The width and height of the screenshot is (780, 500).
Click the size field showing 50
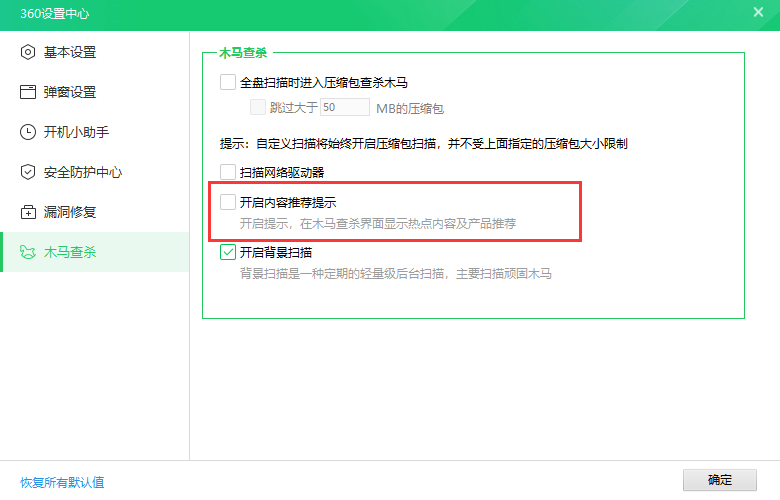[345, 107]
